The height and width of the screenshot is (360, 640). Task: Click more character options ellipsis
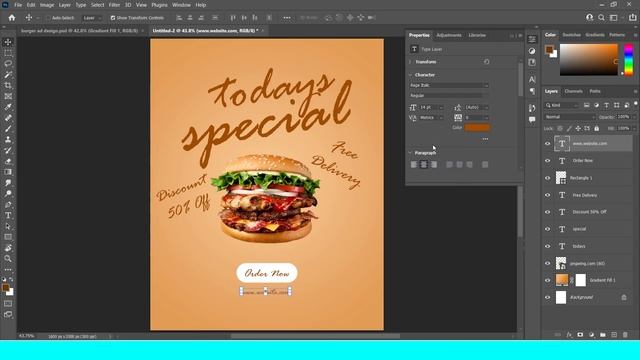485,139
